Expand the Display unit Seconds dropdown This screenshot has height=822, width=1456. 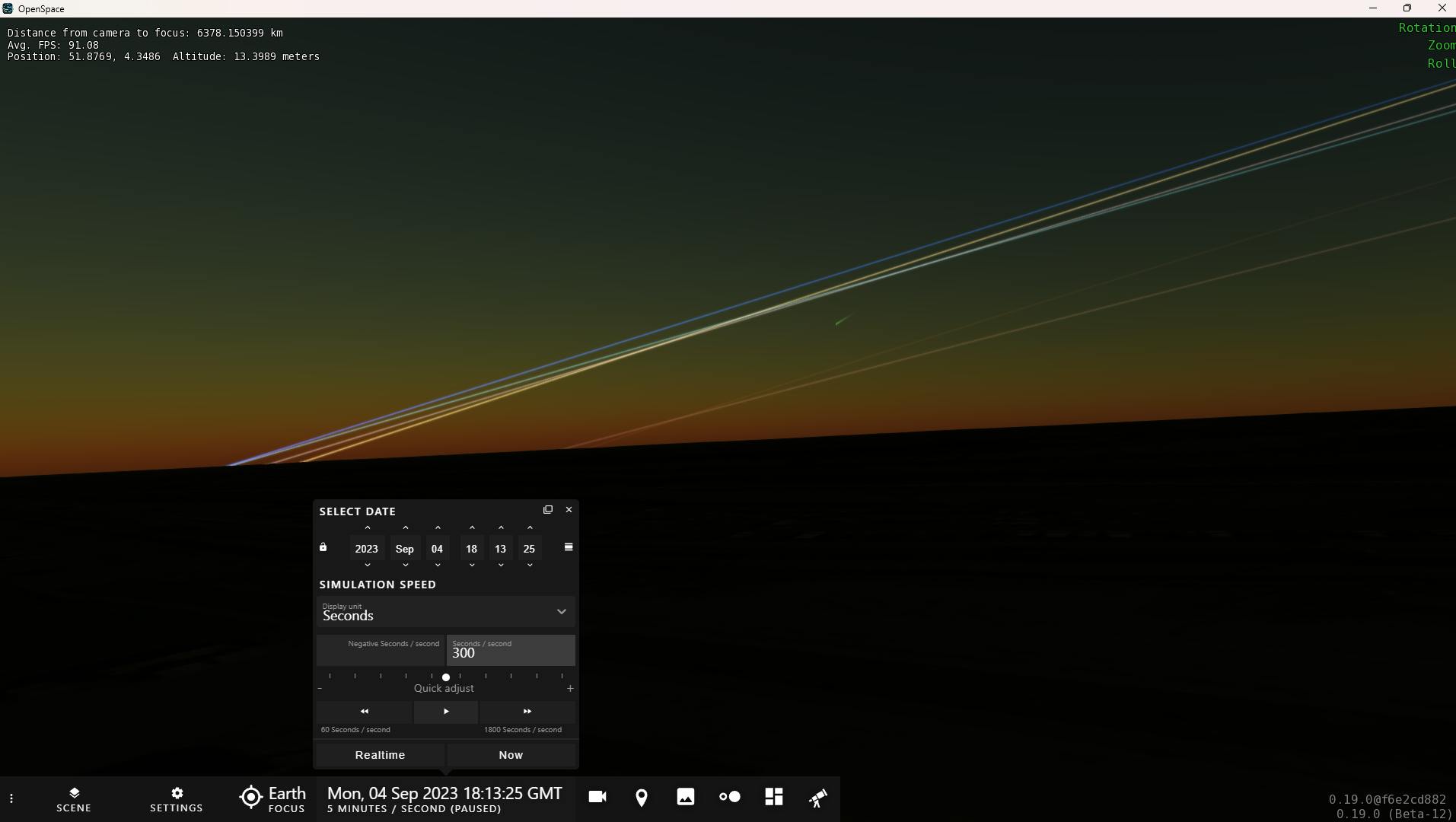pyautogui.click(x=446, y=611)
